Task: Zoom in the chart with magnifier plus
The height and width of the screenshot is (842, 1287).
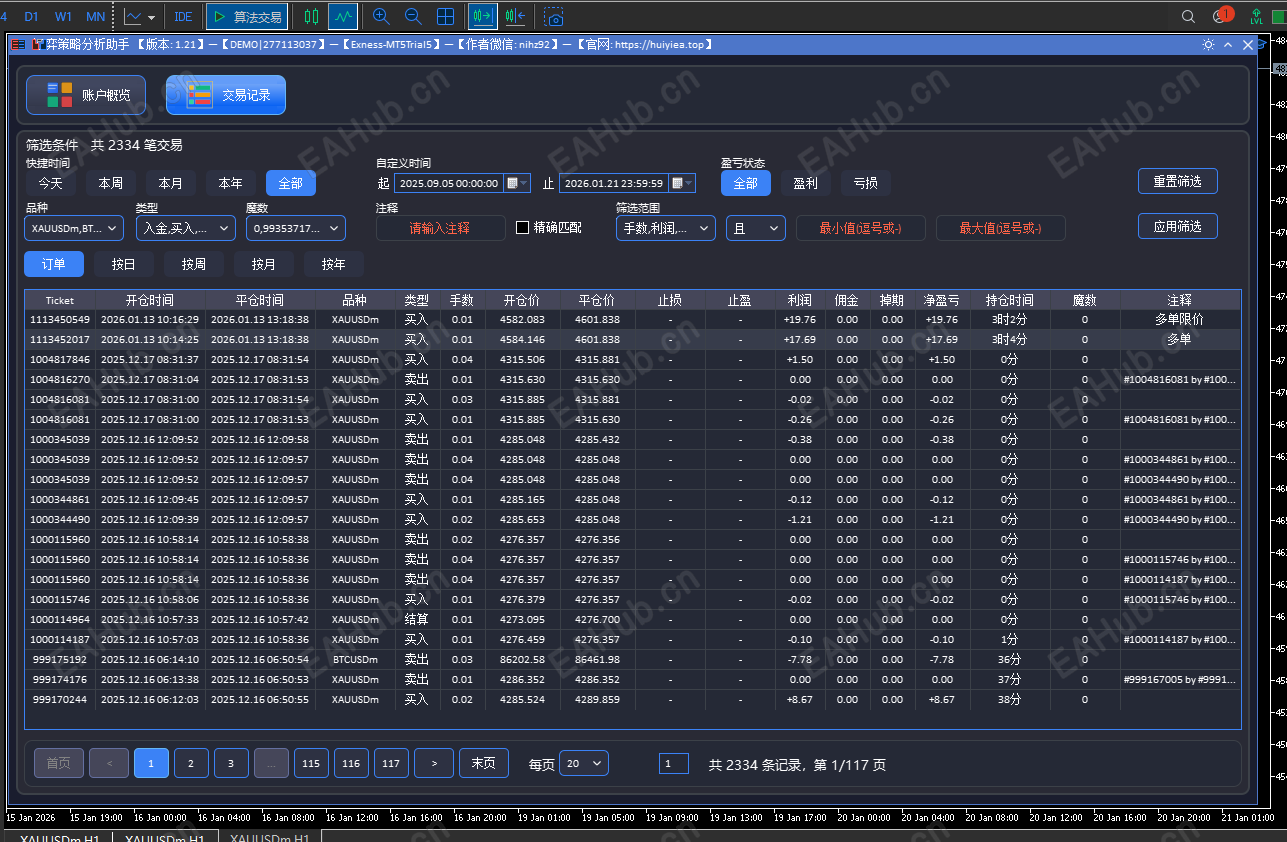Action: pos(380,16)
